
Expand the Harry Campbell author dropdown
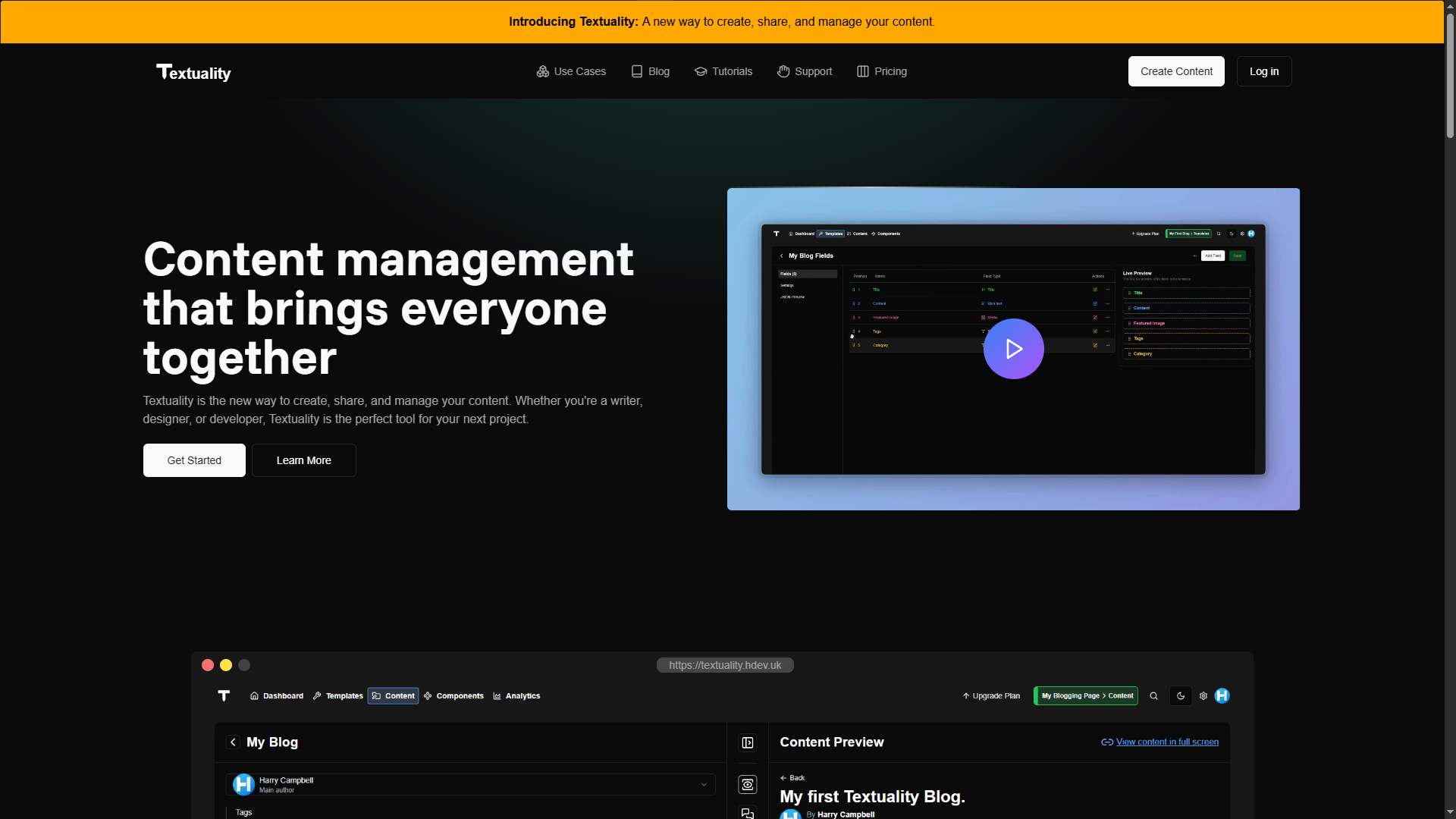click(x=470, y=784)
